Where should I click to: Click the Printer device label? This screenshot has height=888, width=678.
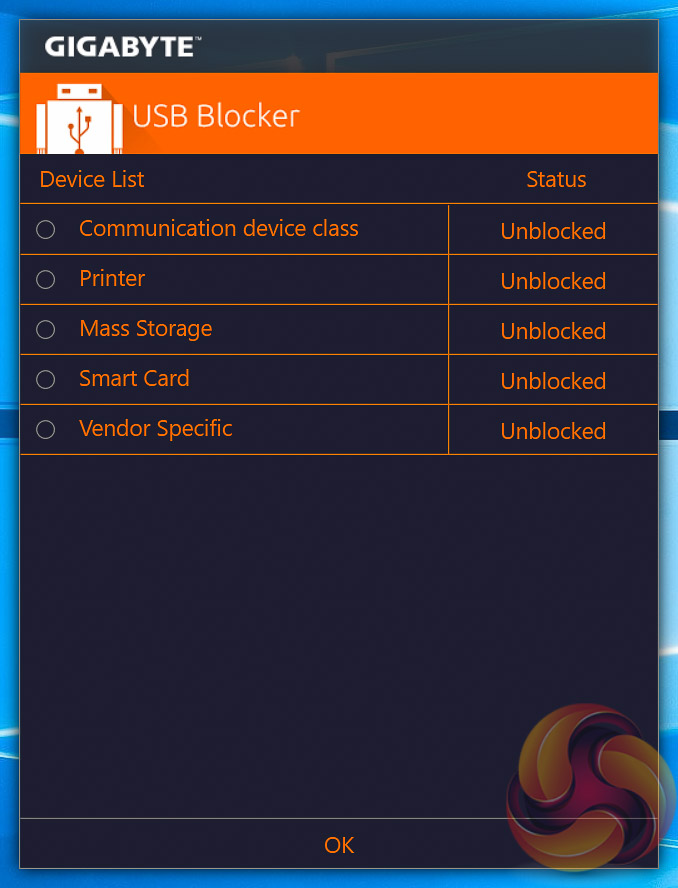click(112, 279)
